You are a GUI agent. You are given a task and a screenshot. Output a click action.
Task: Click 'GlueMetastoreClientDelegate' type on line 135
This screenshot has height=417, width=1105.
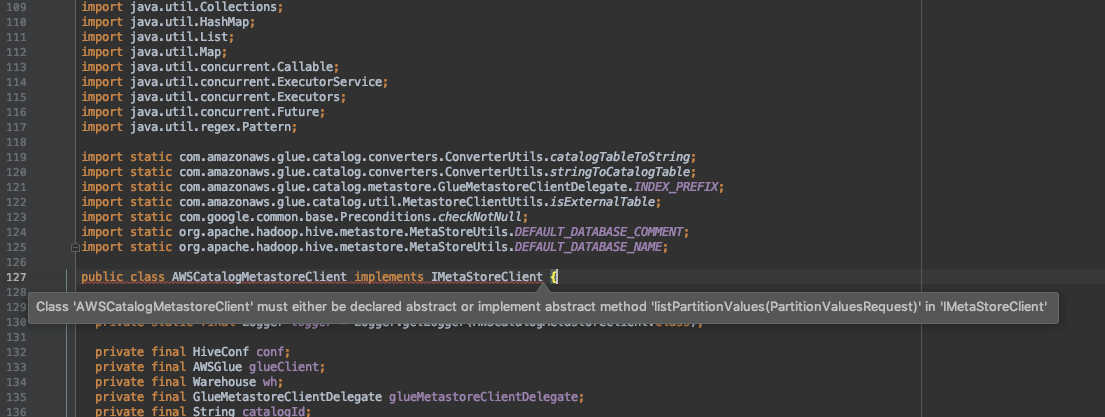tap(288, 397)
